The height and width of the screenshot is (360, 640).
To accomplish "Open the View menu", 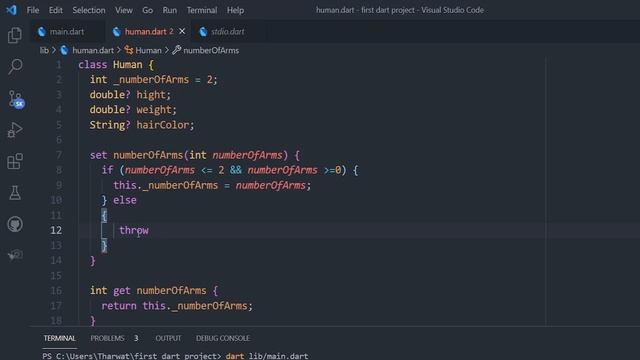I will (123, 10).
